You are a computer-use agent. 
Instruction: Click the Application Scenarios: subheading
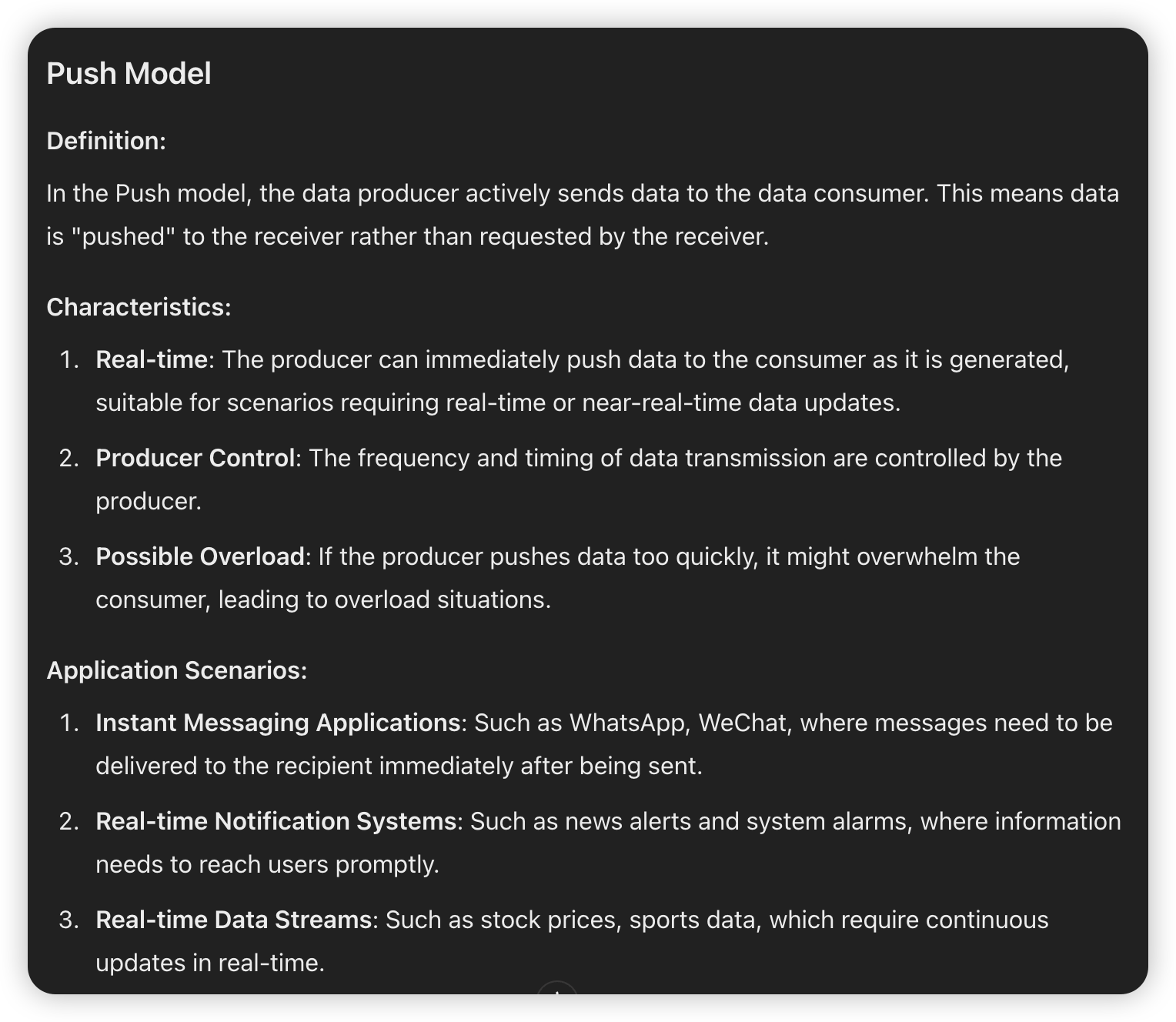click(177, 670)
